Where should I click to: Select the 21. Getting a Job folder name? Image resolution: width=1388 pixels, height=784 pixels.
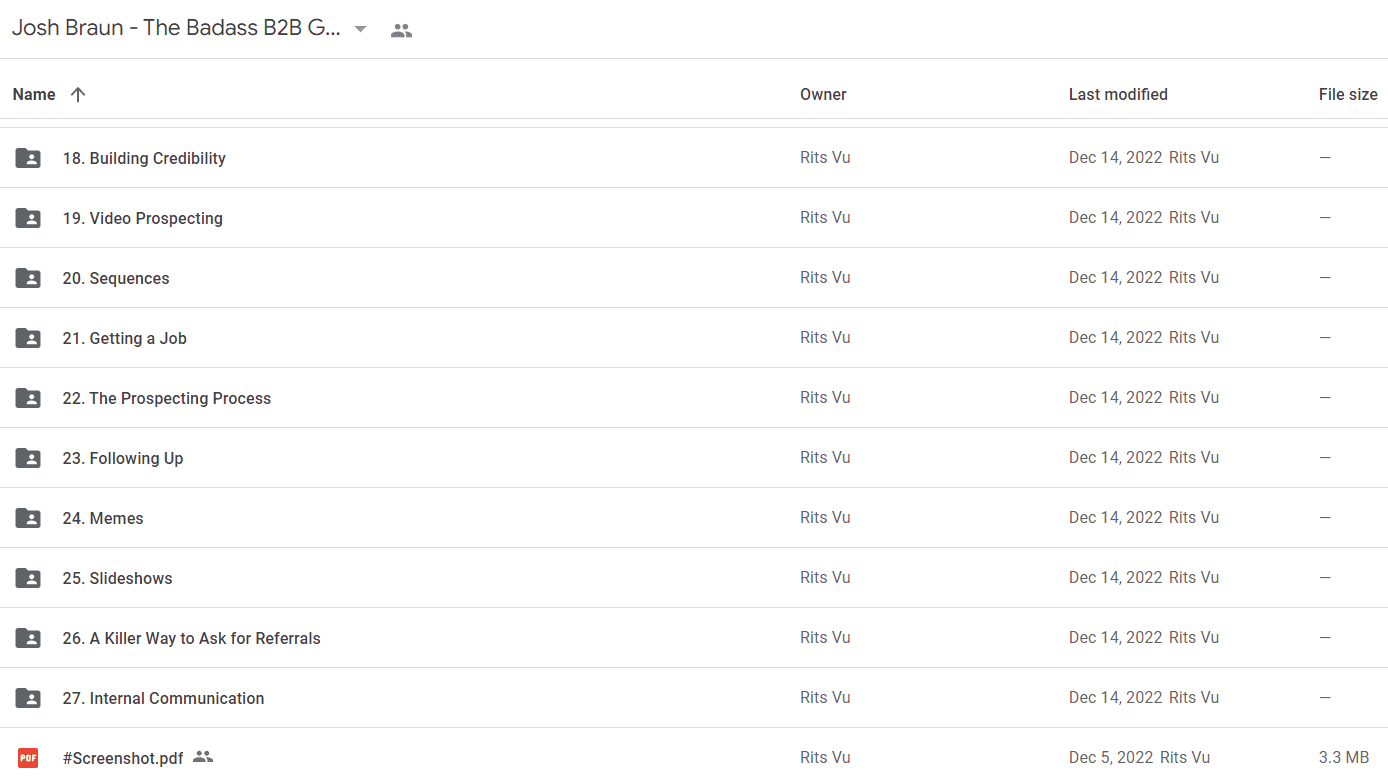[x=125, y=338]
